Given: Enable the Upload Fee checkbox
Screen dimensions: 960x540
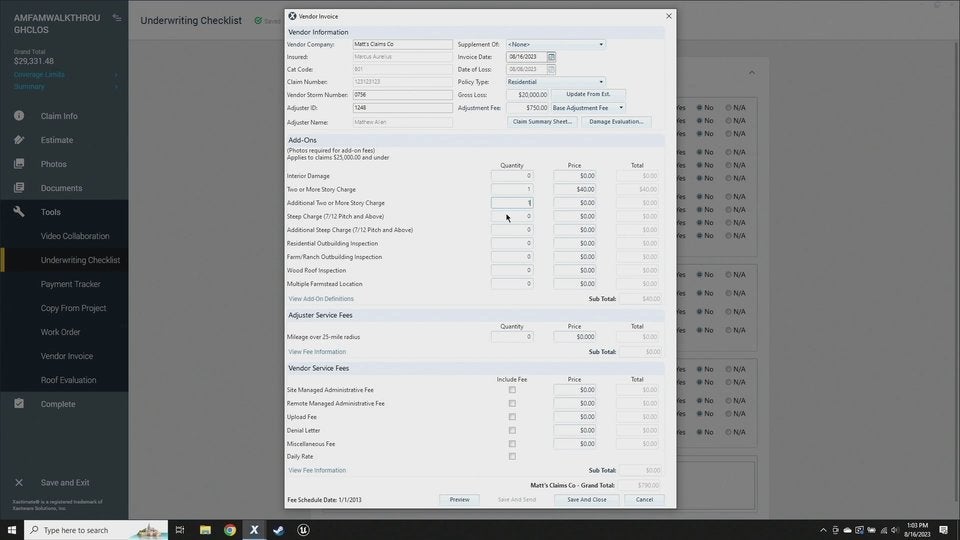Looking at the screenshot, I should [512, 417].
